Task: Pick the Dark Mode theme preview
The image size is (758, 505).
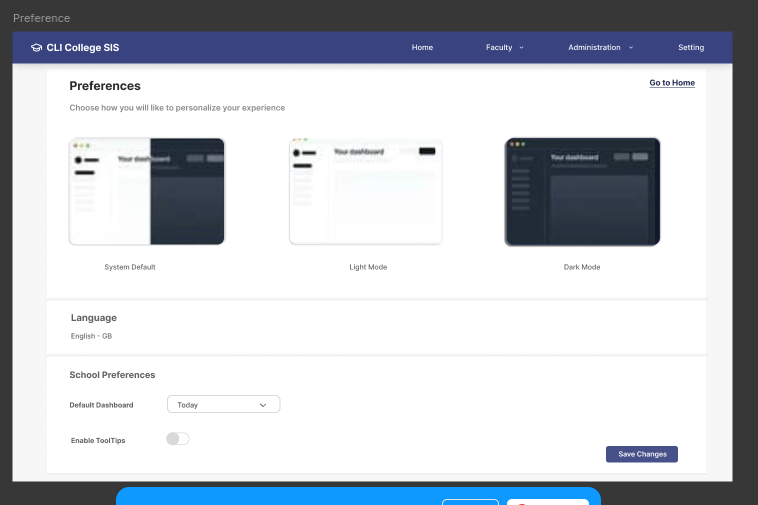Action: click(582, 192)
